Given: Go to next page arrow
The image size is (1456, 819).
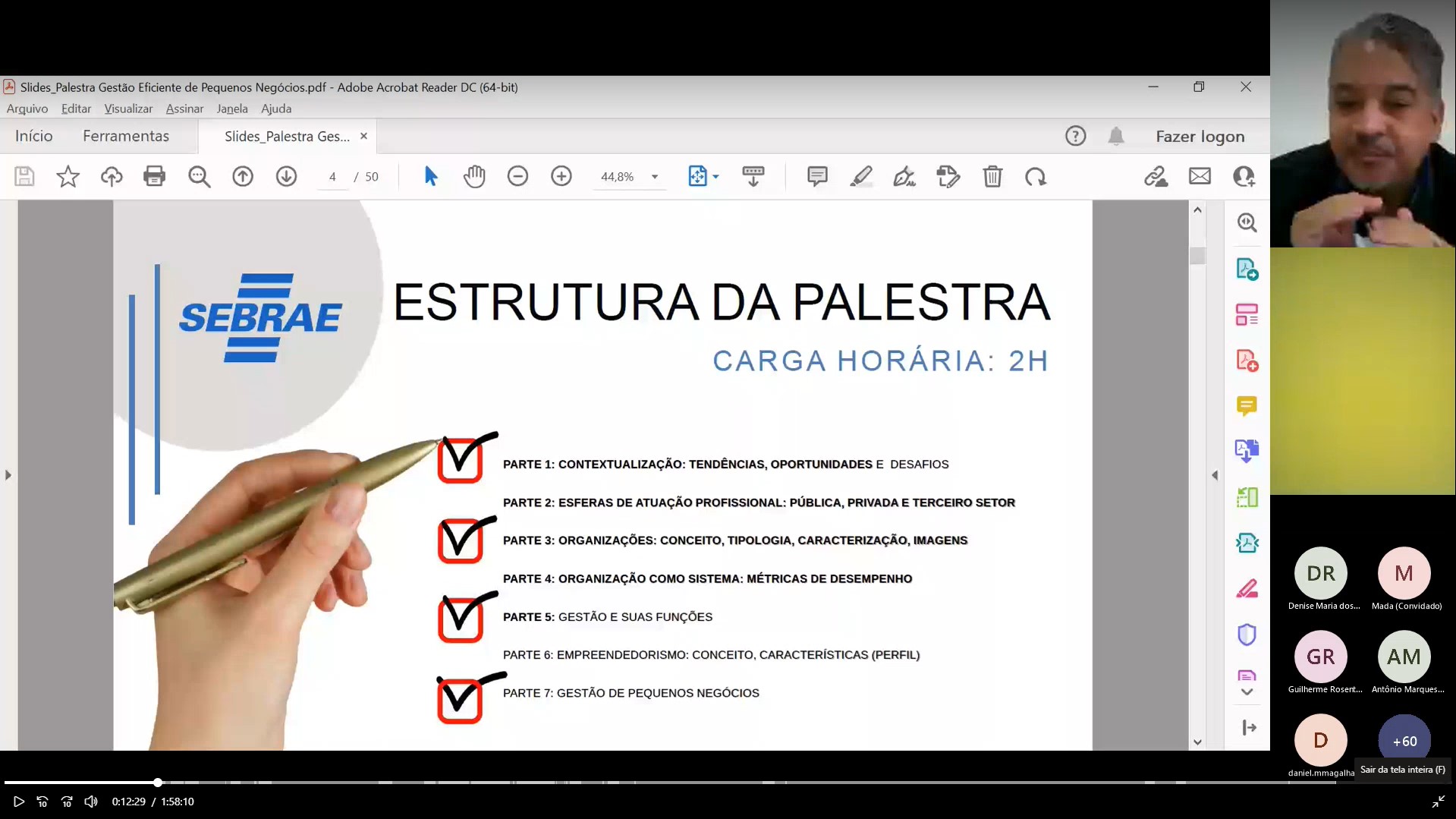Looking at the screenshot, I should [x=286, y=177].
